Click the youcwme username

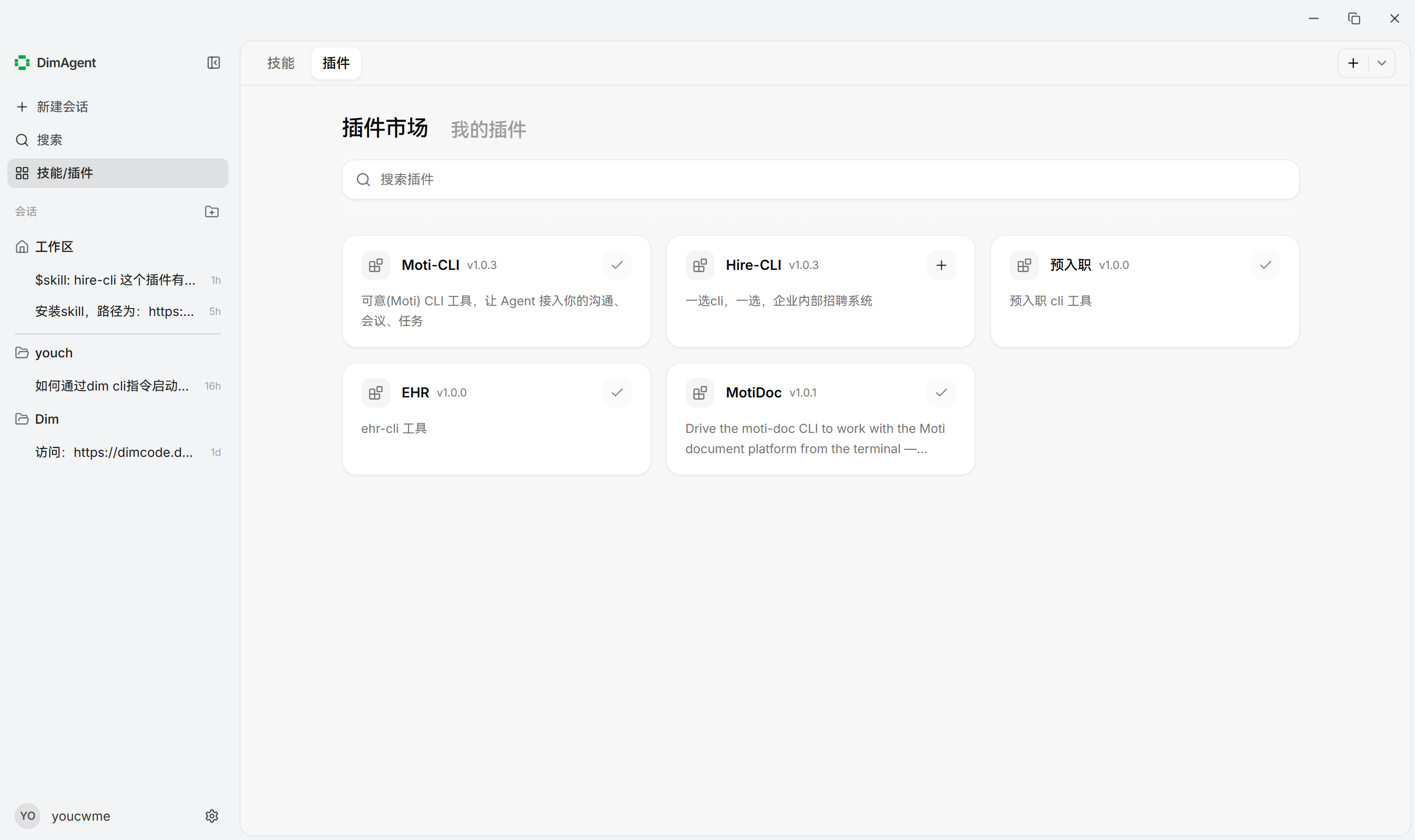click(x=81, y=816)
